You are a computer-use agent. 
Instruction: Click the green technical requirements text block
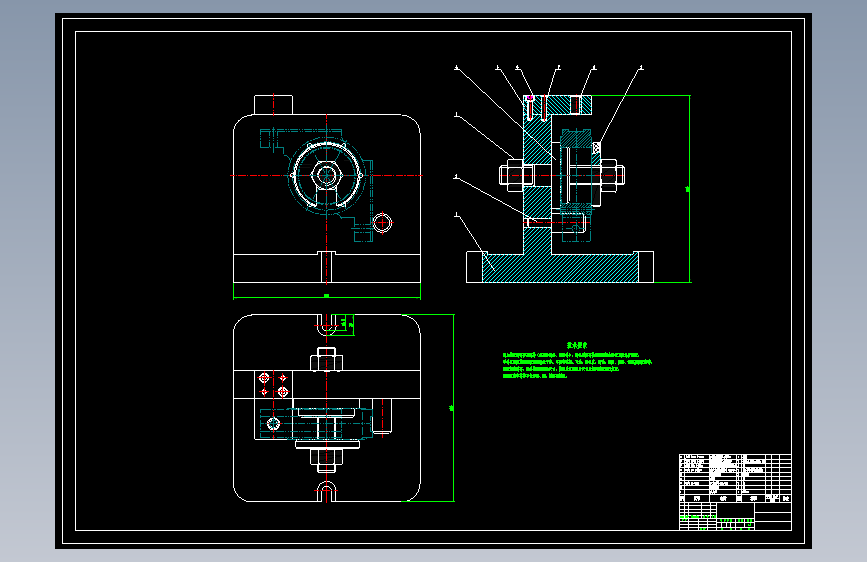coord(577,360)
